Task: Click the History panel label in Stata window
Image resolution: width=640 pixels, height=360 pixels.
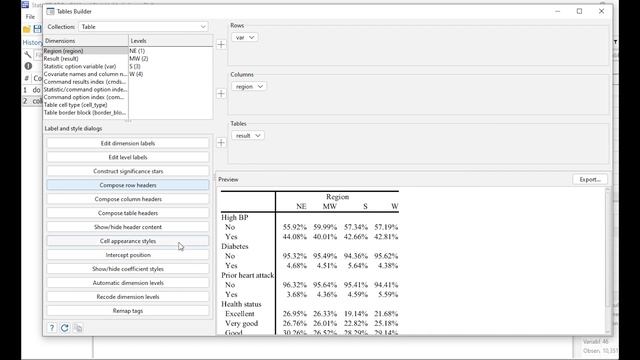Action: pyautogui.click(x=32, y=42)
